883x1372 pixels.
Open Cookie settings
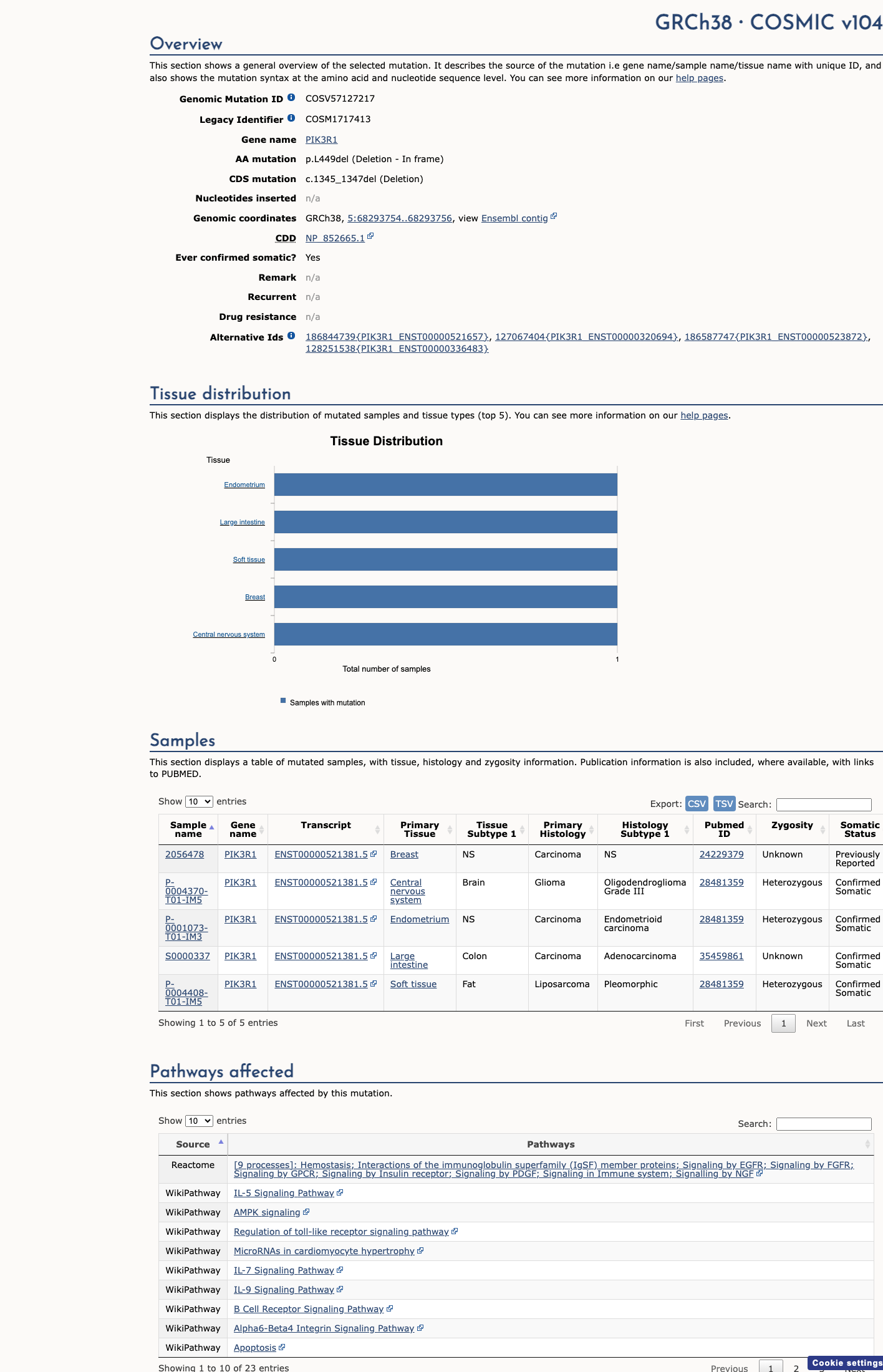click(x=846, y=1363)
